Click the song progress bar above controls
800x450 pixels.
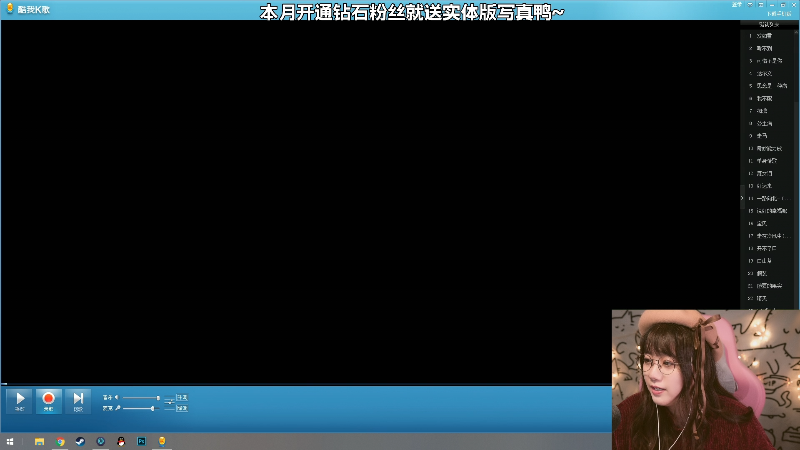tap(306, 384)
